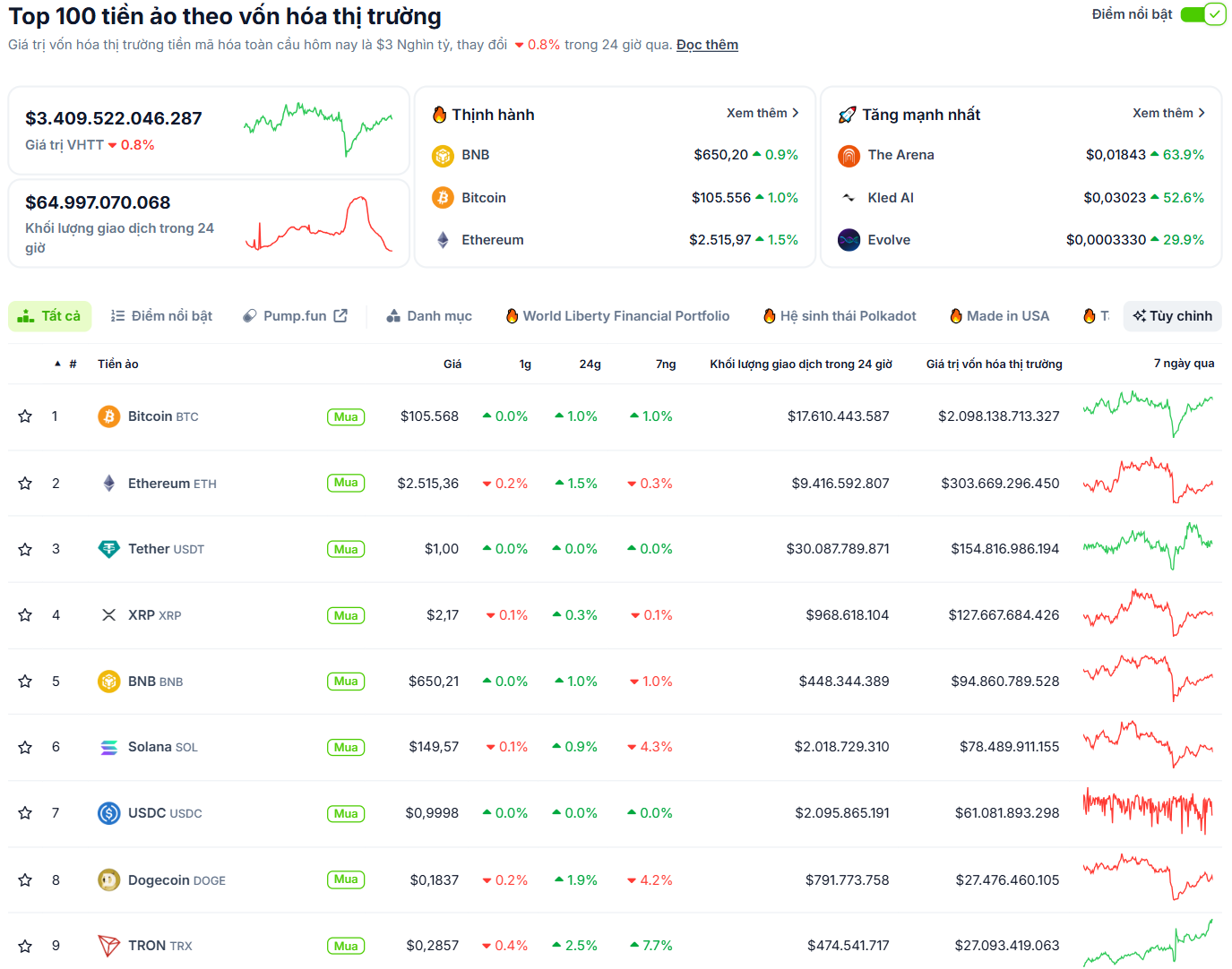
Task: Open the Made in USA tab
Action: pos(999,316)
